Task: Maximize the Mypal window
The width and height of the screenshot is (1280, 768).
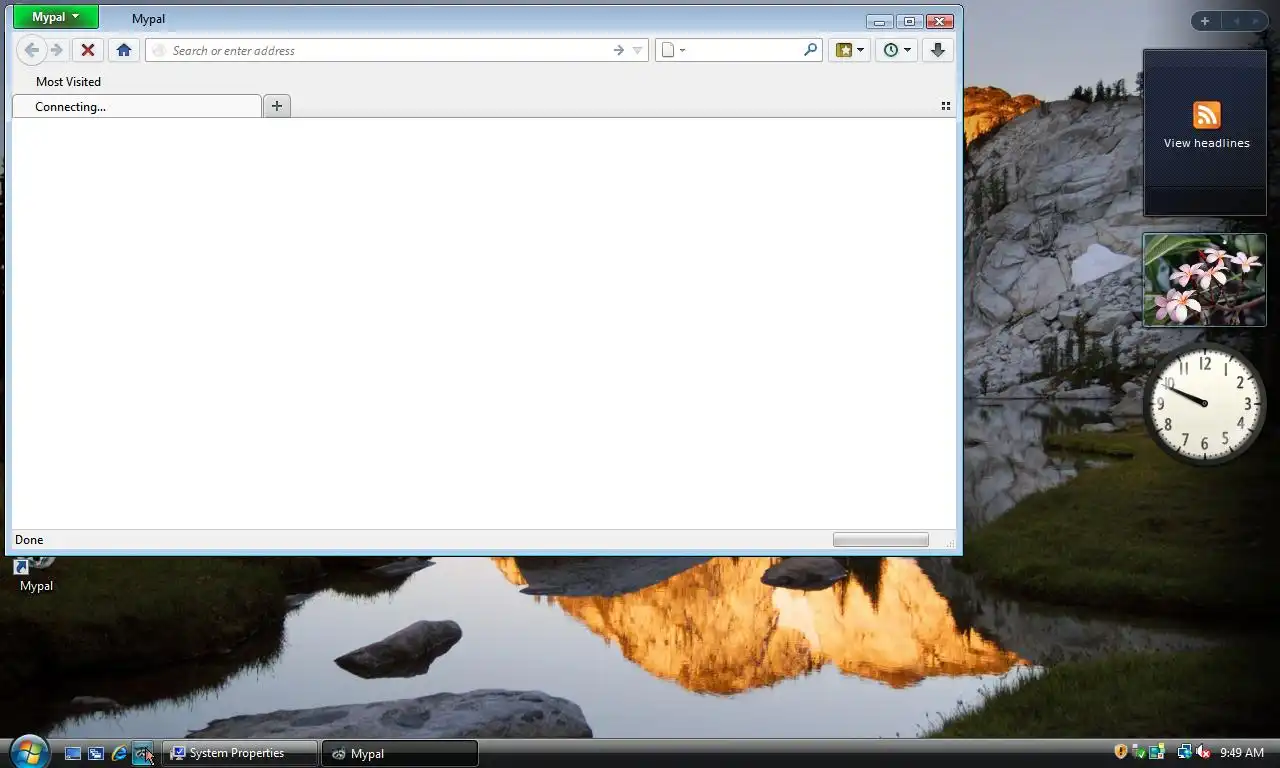Action: point(909,21)
